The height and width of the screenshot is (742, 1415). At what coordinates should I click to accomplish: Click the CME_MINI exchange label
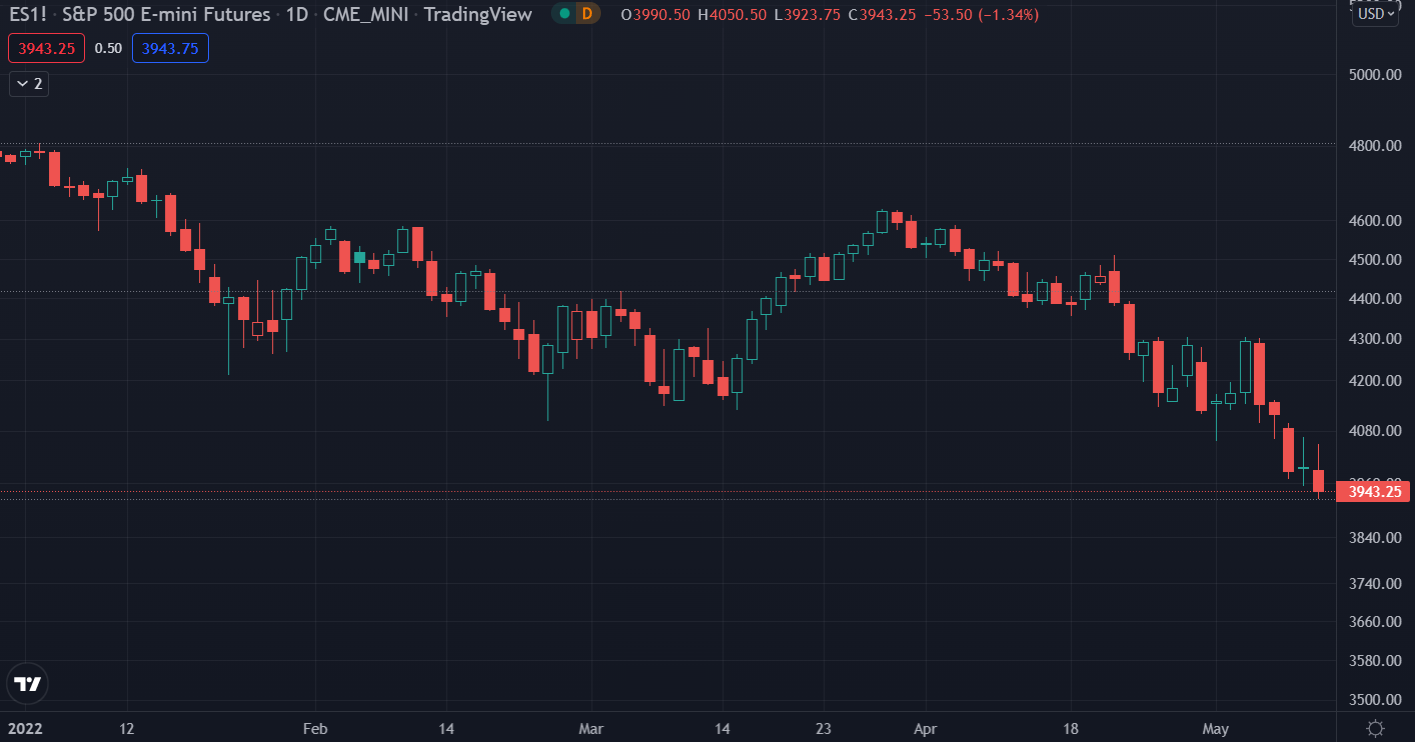pos(364,15)
